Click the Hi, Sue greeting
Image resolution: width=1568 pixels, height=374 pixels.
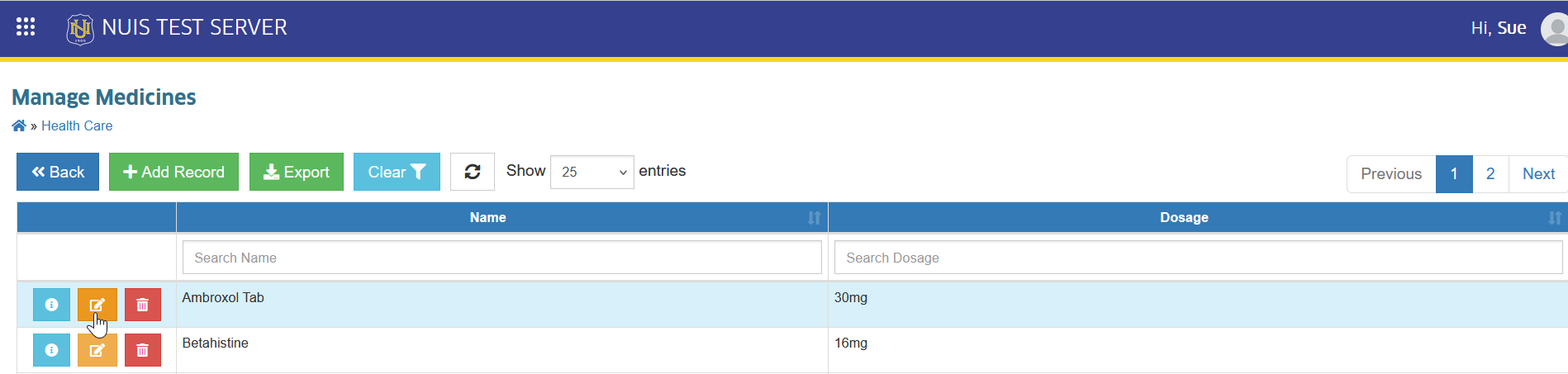point(1499,28)
